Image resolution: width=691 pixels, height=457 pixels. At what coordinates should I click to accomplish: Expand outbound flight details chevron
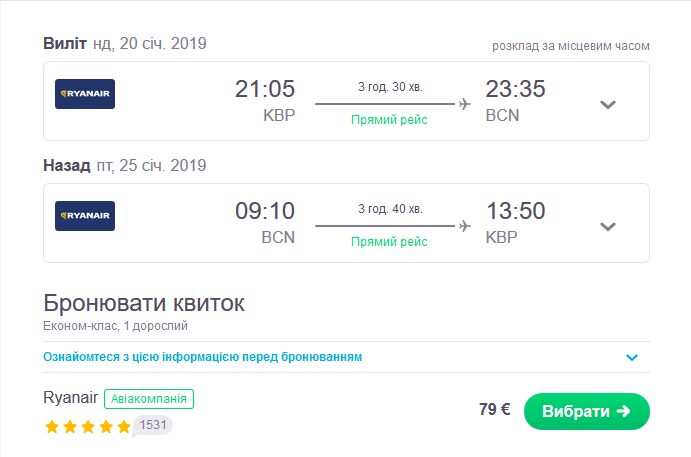pos(607,105)
